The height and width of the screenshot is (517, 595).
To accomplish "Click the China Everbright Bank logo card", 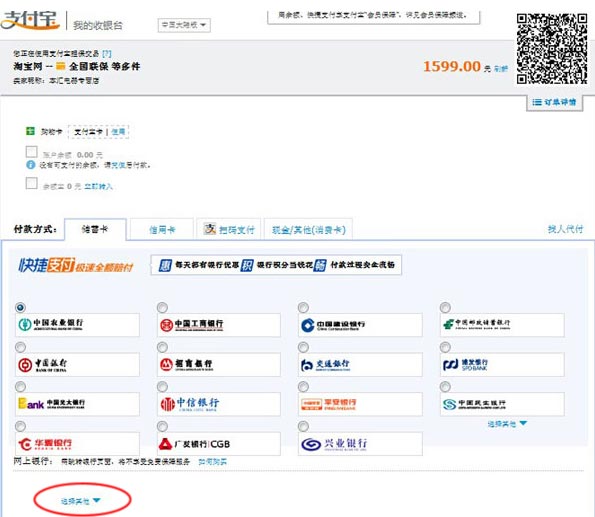I will [77, 404].
